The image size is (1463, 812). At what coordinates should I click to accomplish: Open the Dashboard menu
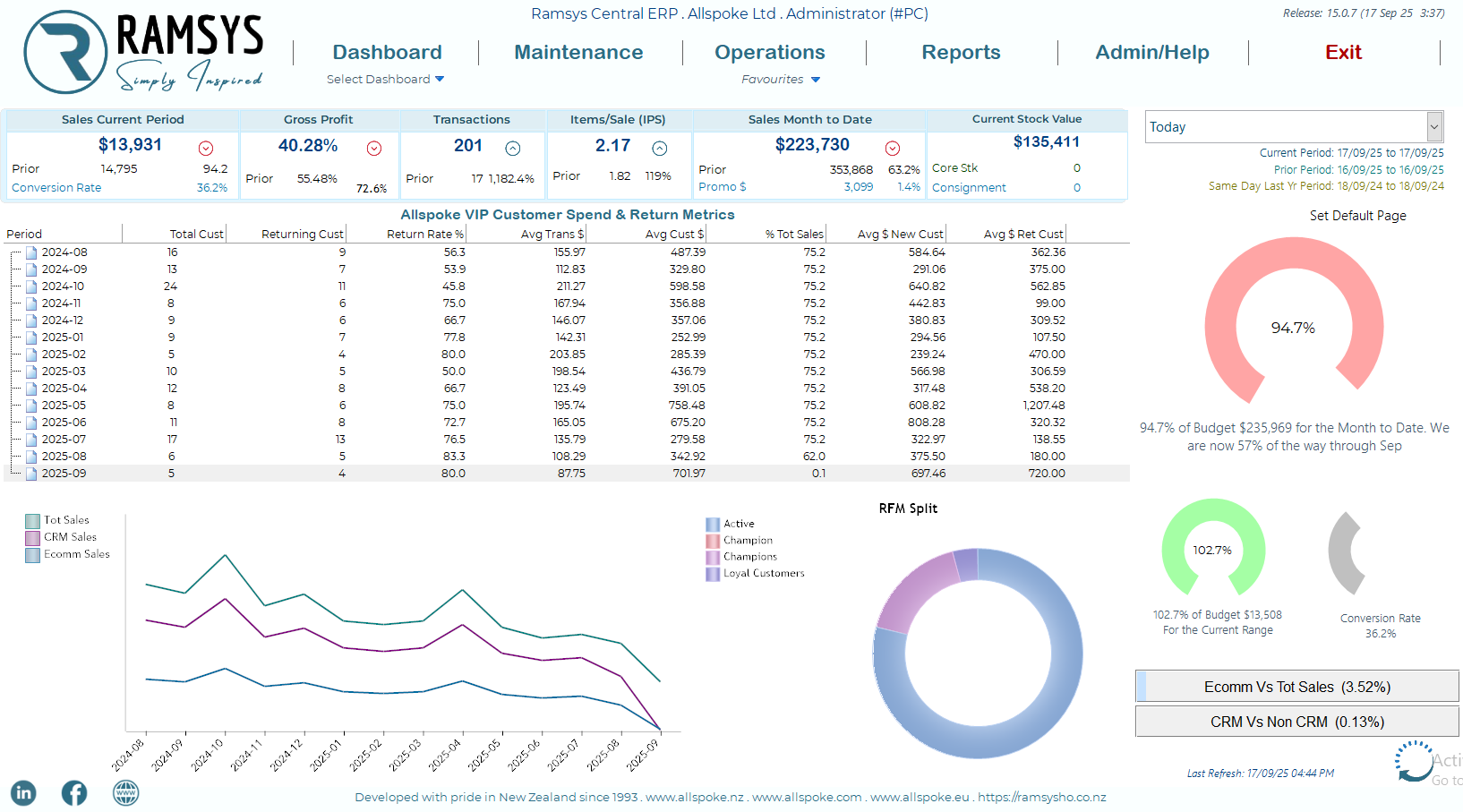coord(387,52)
